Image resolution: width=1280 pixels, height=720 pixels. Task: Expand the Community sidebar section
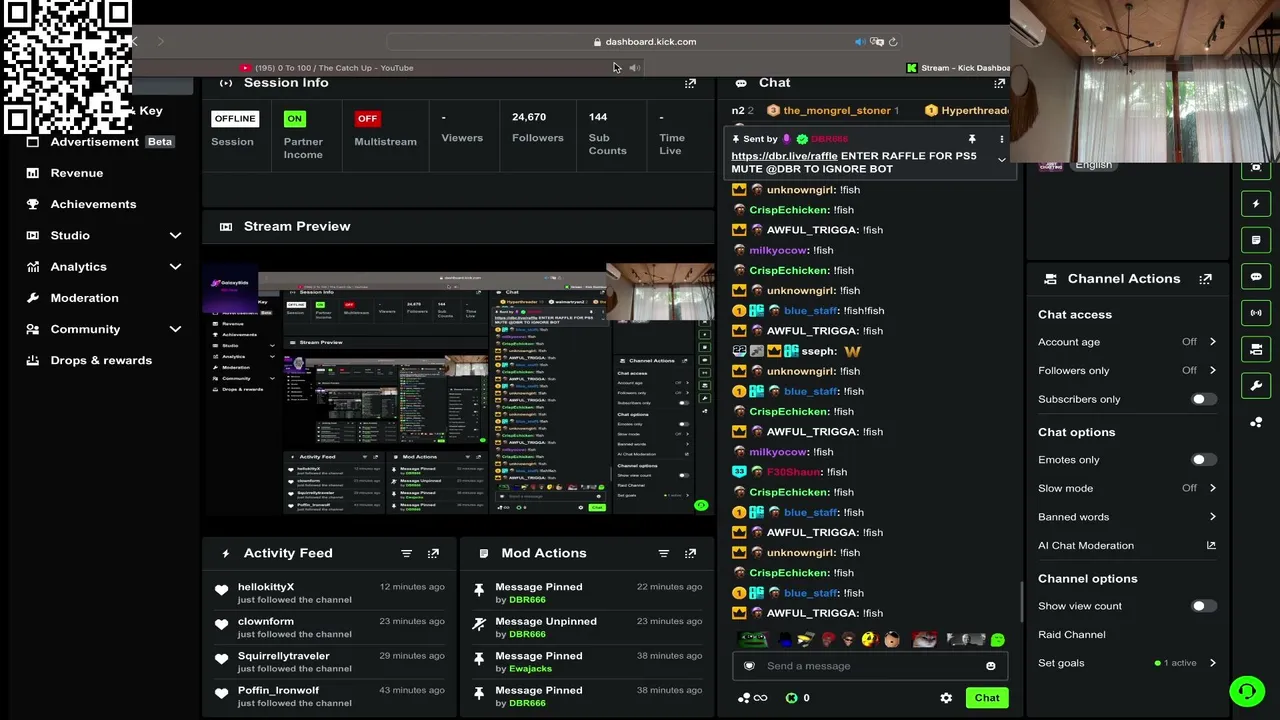(x=175, y=329)
